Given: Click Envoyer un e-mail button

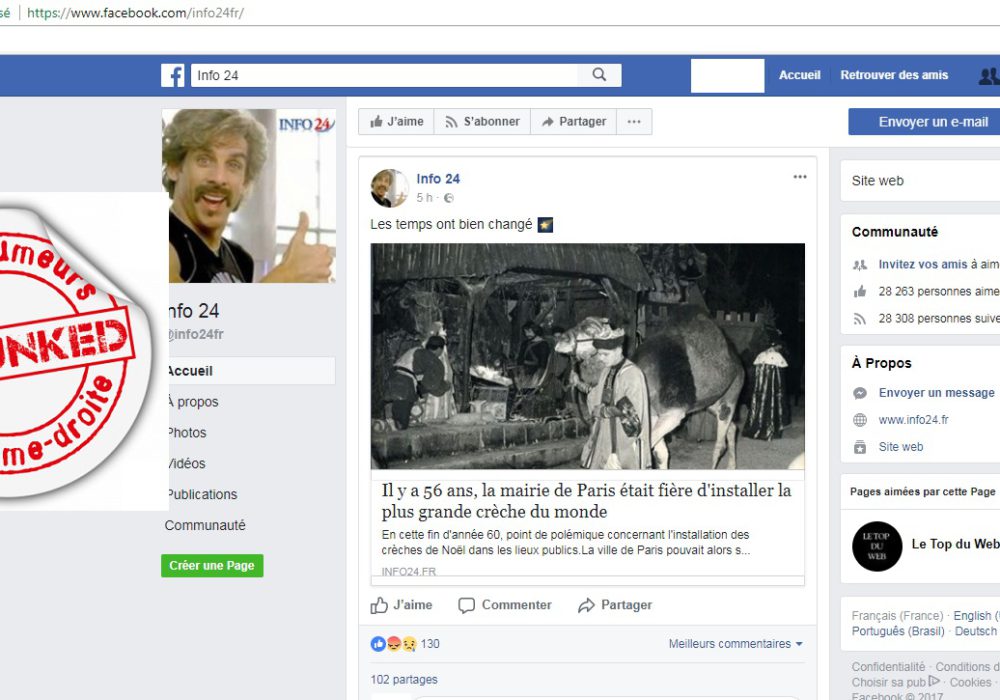Looking at the screenshot, I should (924, 122).
